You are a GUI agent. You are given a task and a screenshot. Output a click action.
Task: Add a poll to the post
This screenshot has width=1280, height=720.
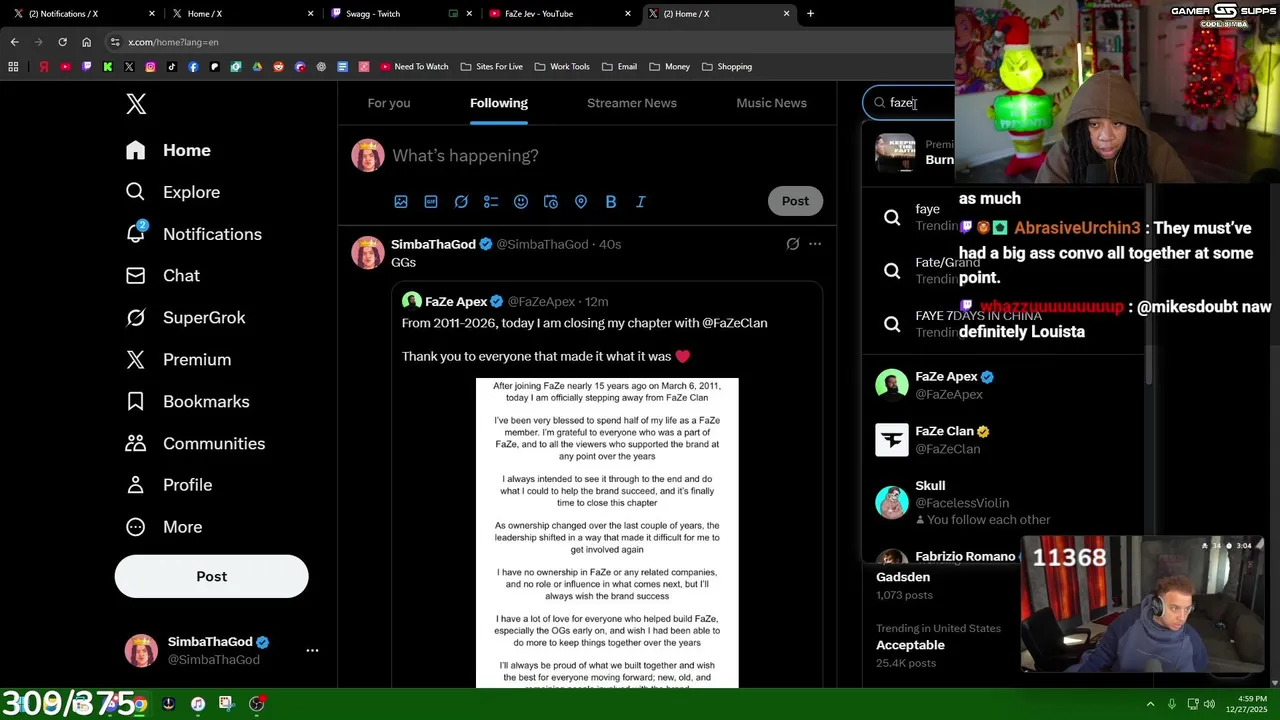tap(491, 202)
